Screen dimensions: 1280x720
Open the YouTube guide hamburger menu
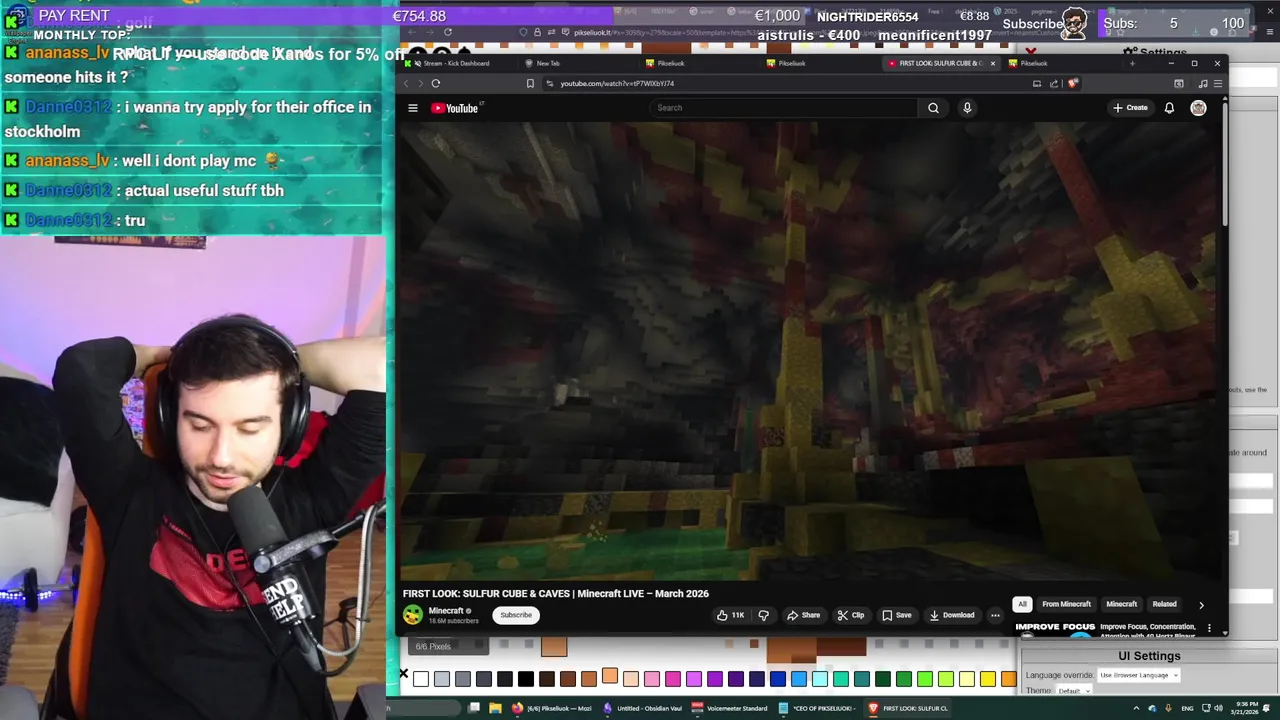pyautogui.click(x=412, y=108)
